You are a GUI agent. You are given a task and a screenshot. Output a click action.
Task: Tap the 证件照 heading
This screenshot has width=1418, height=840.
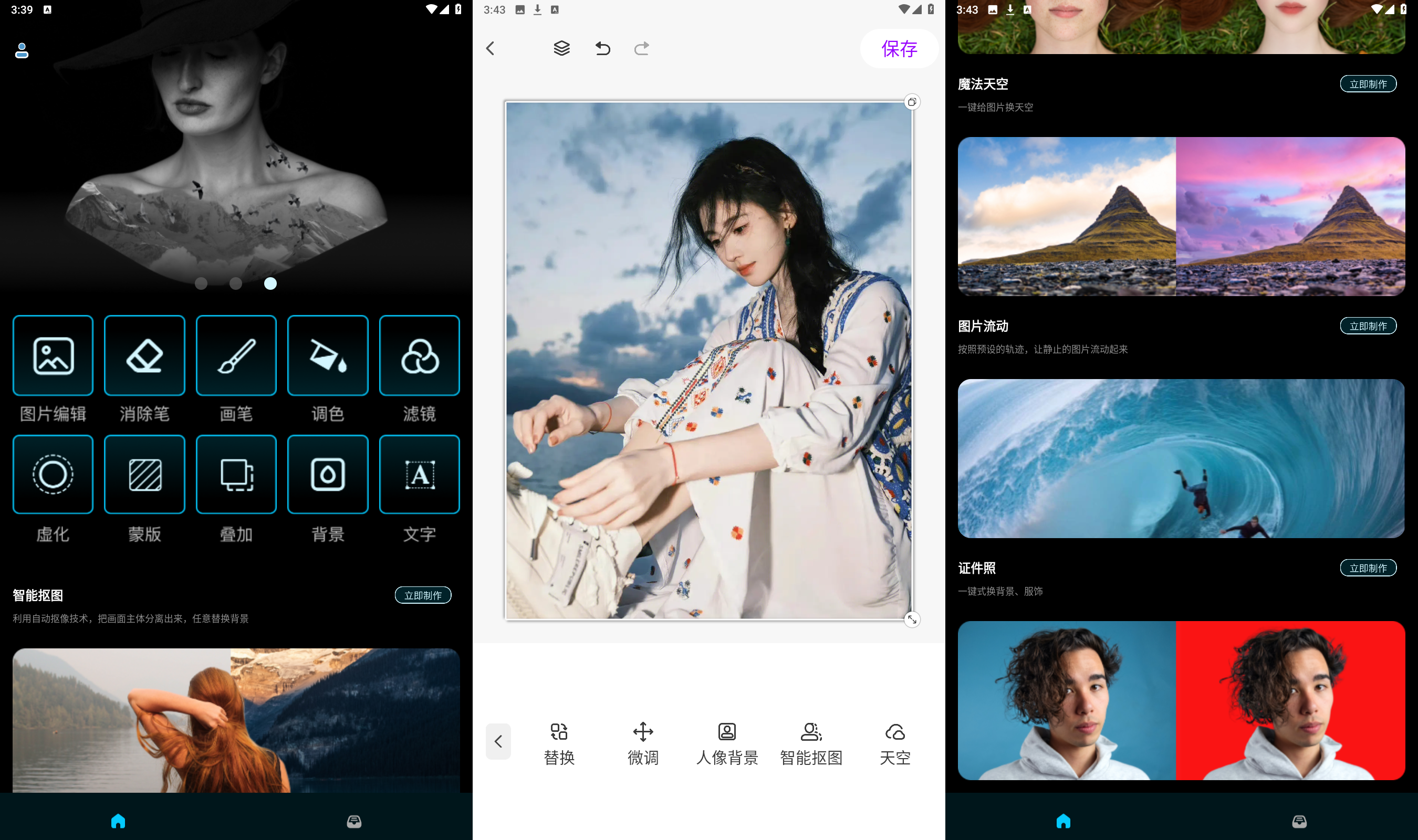click(x=977, y=568)
